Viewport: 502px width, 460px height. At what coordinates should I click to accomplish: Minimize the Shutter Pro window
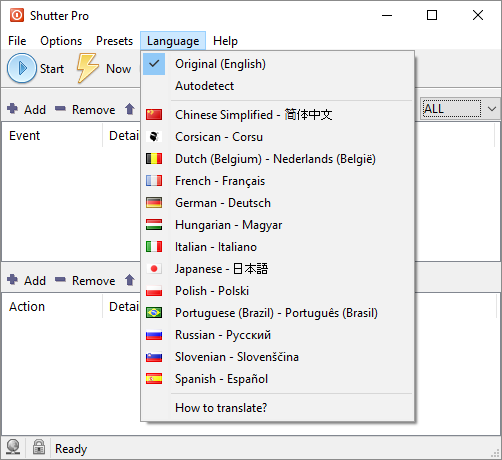[x=387, y=15]
